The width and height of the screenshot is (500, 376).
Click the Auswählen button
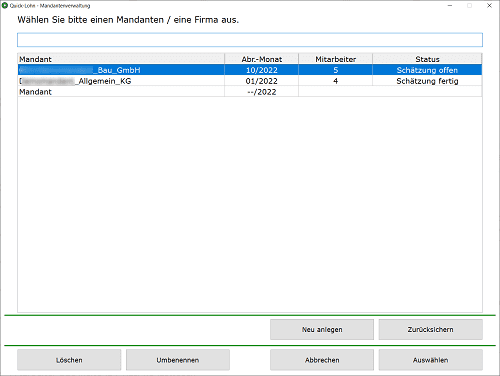tap(430, 360)
